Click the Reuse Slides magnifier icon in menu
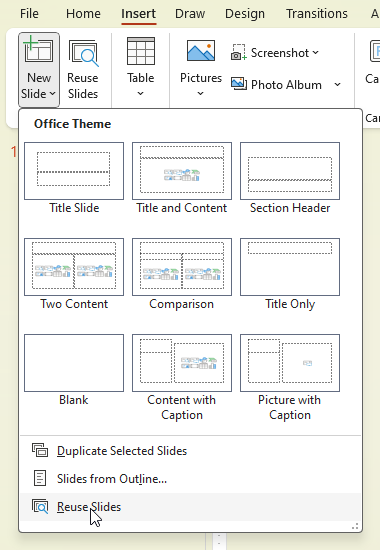 coord(40,507)
